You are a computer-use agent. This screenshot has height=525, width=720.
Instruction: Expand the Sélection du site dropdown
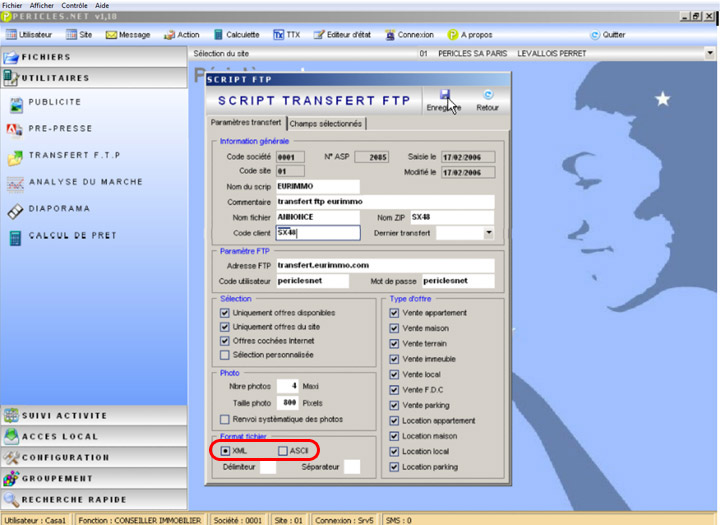click(x=710, y=52)
